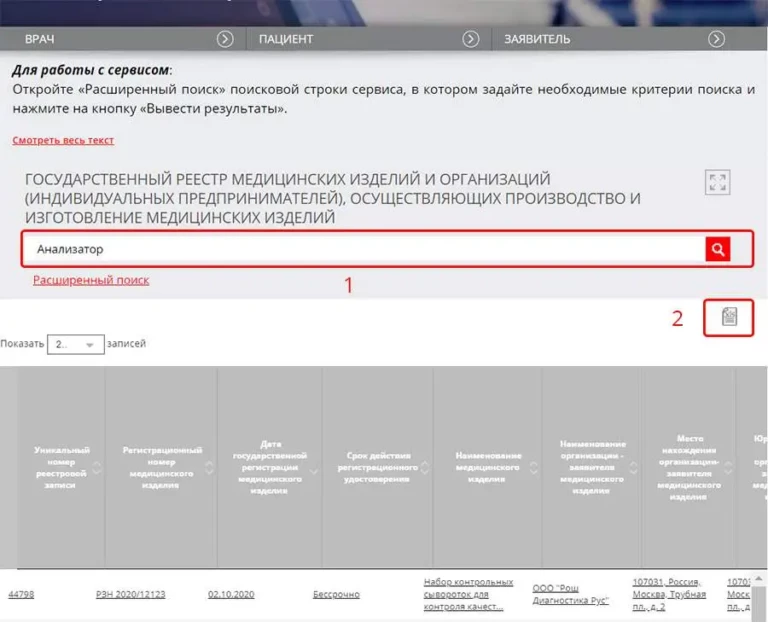
Task: Sort by «Место нахождения организации-заявителя» column
Action: click(x=728, y=468)
